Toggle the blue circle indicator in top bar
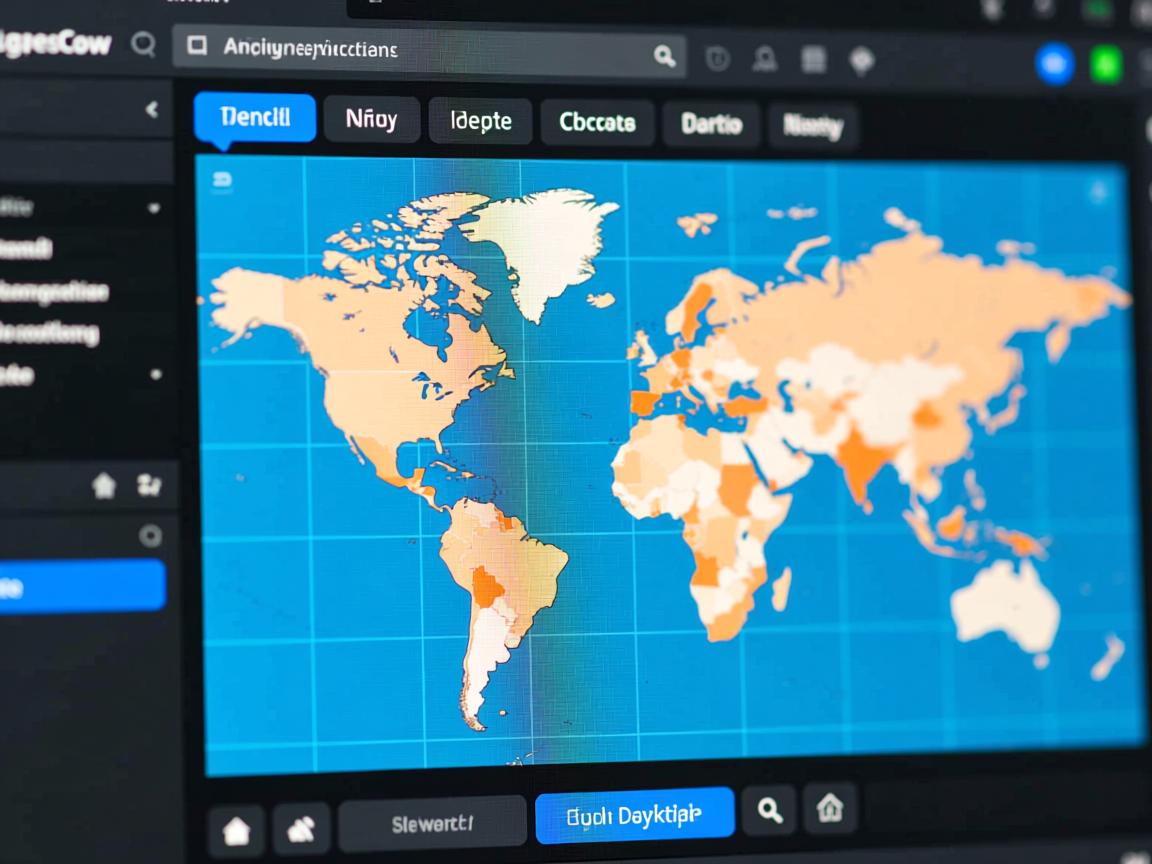 (1054, 64)
